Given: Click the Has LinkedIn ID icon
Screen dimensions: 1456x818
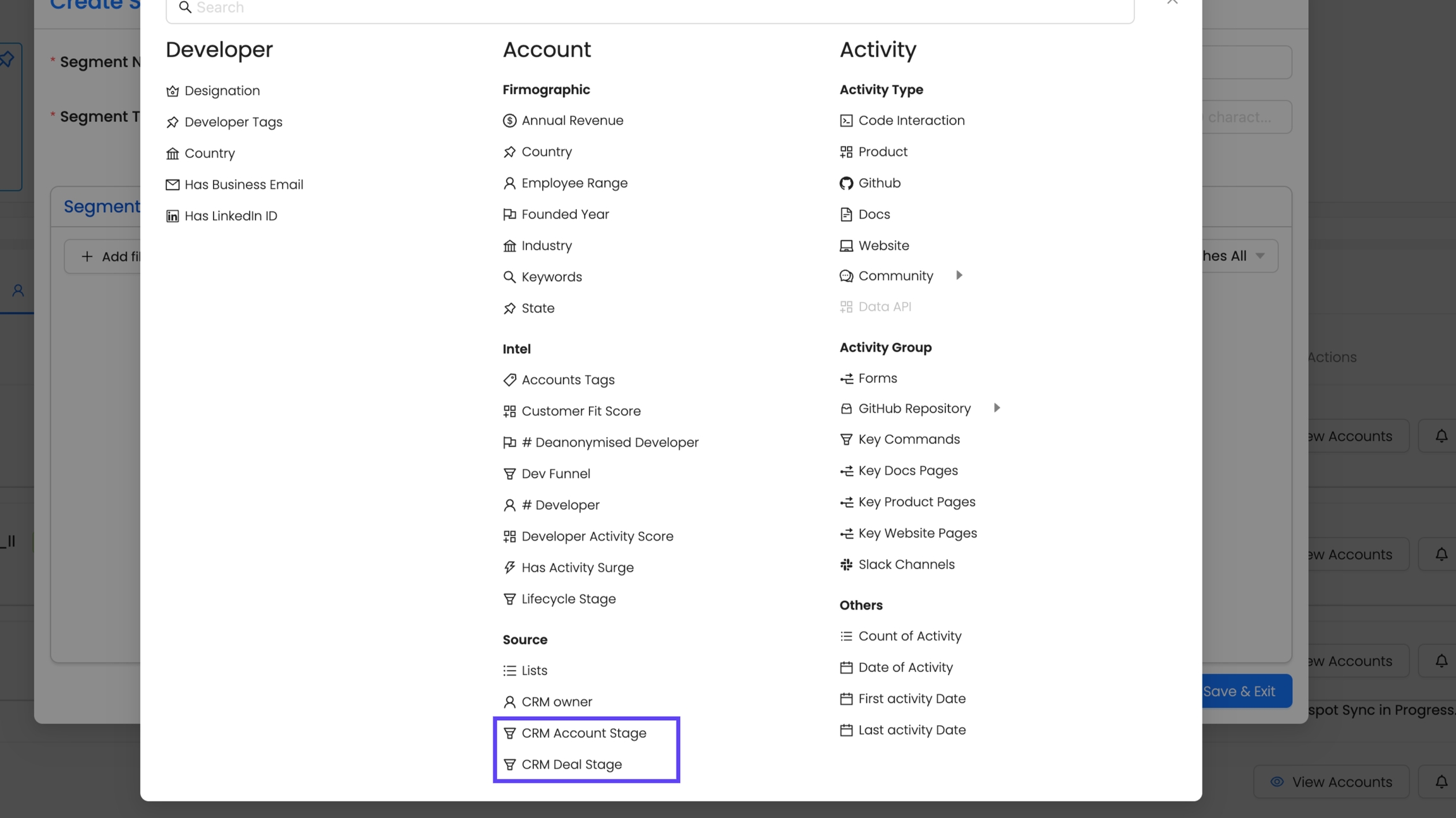Looking at the screenshot, I should coord(173,216).
